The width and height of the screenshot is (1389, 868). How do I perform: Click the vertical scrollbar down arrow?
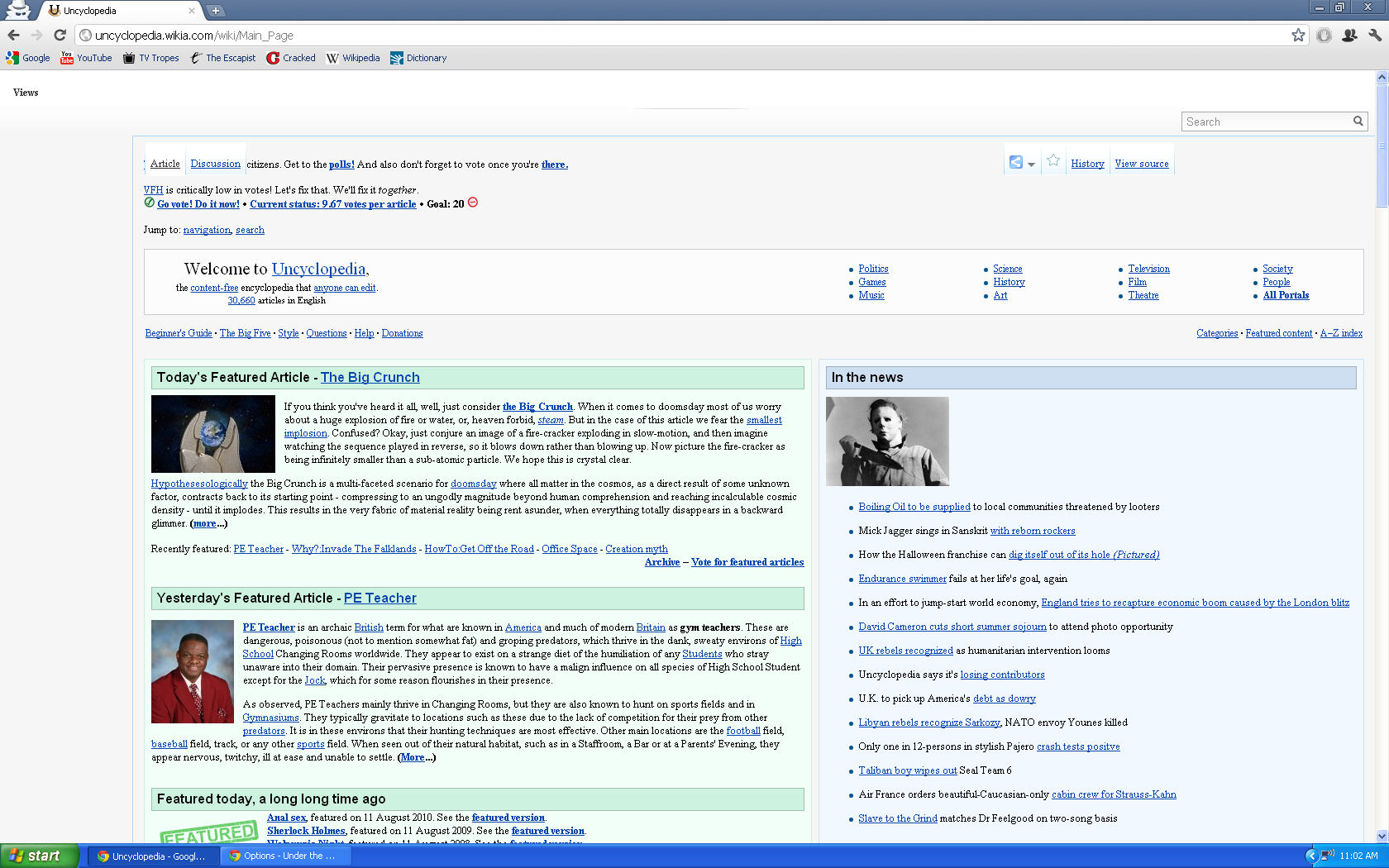click(1382, 836)
